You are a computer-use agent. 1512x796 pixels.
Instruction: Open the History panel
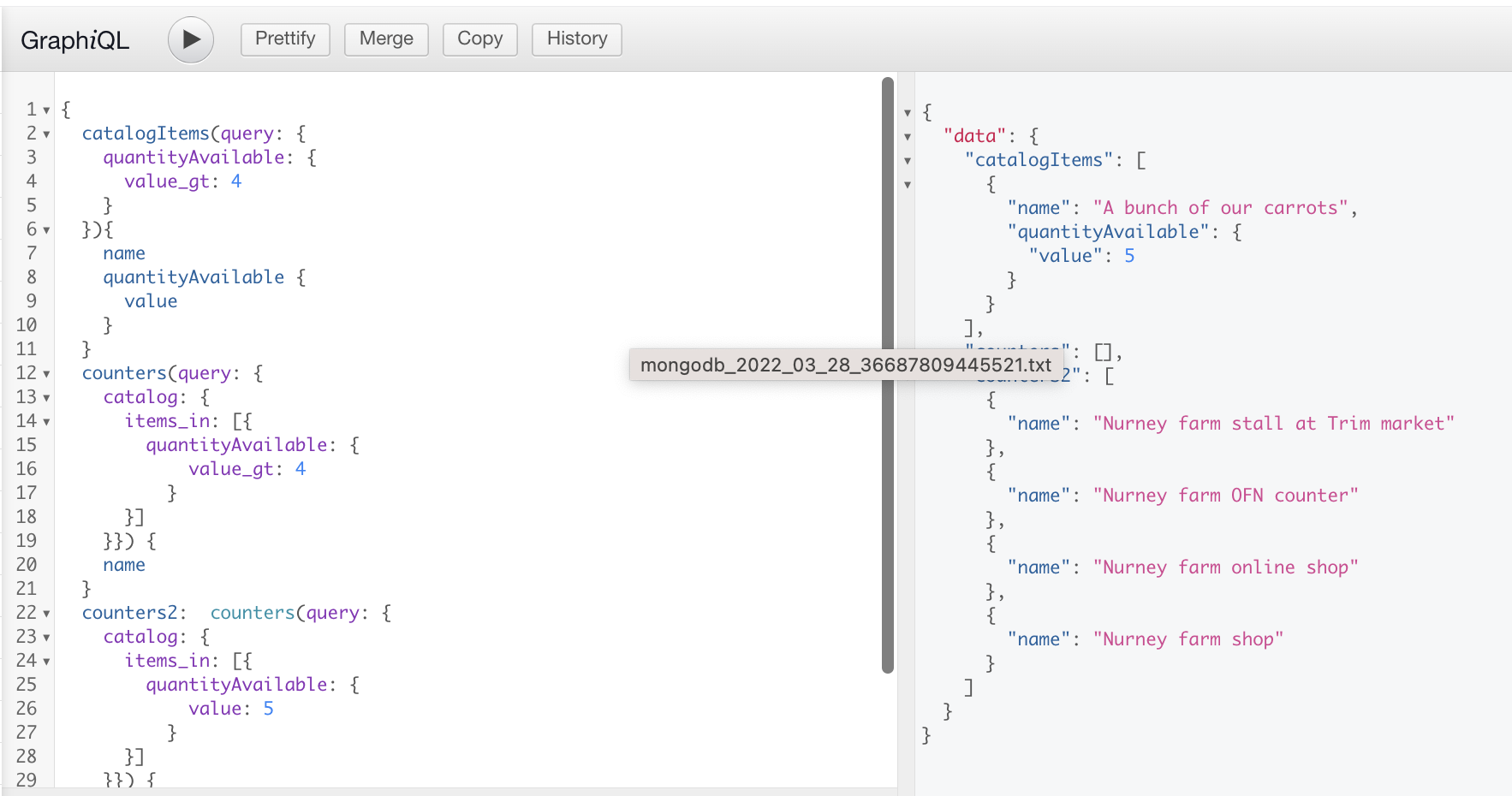pyautogui.click(x=576, y=39)
